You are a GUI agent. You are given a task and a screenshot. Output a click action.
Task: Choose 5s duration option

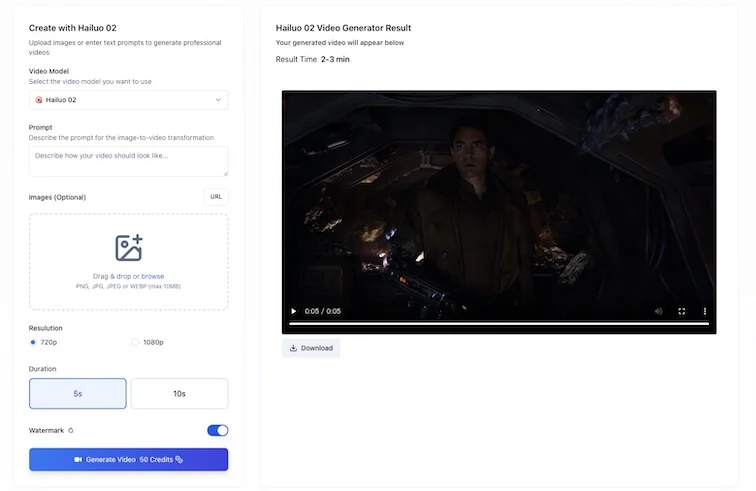[x=78, y=394]
